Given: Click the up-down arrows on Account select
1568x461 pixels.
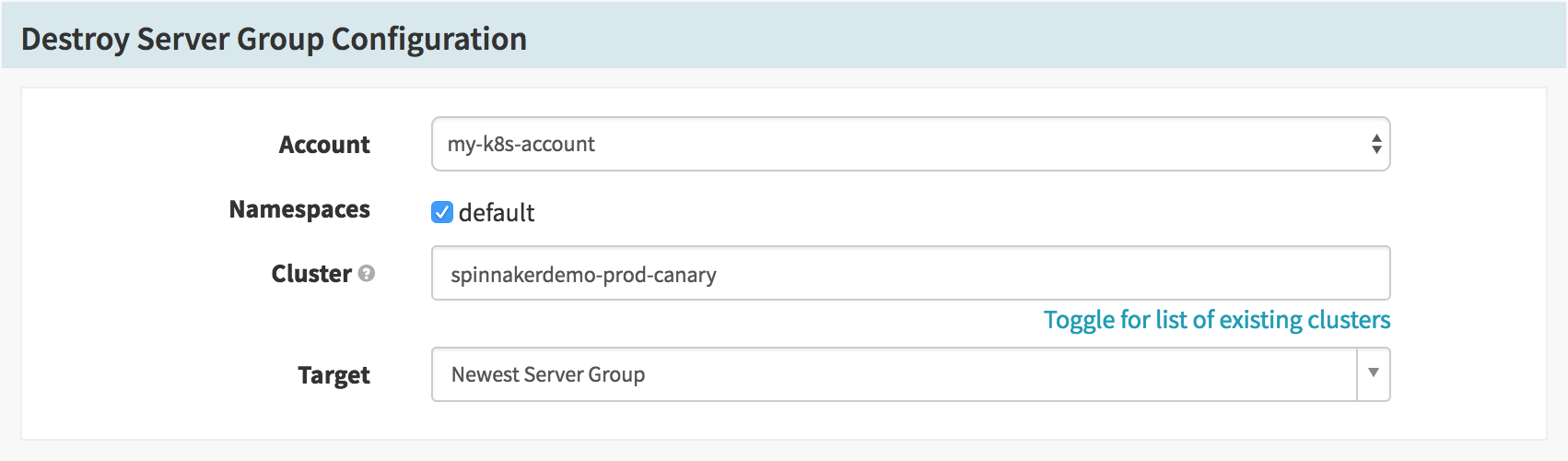Looking at the screenshot, I should click(1375, 144).
